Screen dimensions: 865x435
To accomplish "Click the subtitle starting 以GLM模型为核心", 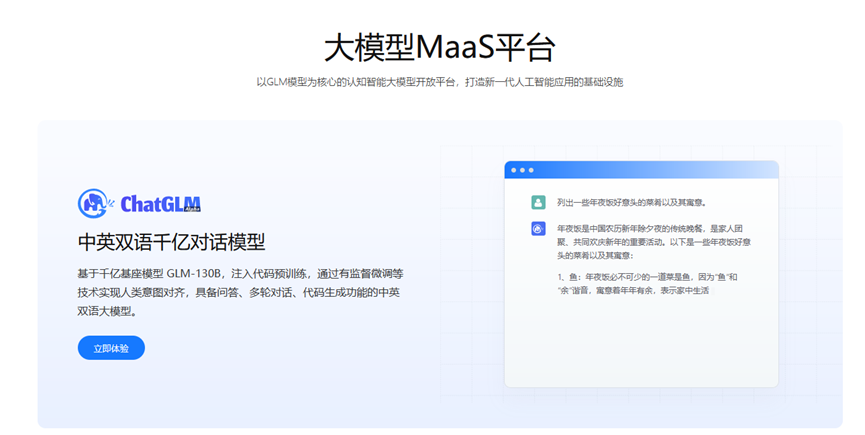I will (440, 82).
